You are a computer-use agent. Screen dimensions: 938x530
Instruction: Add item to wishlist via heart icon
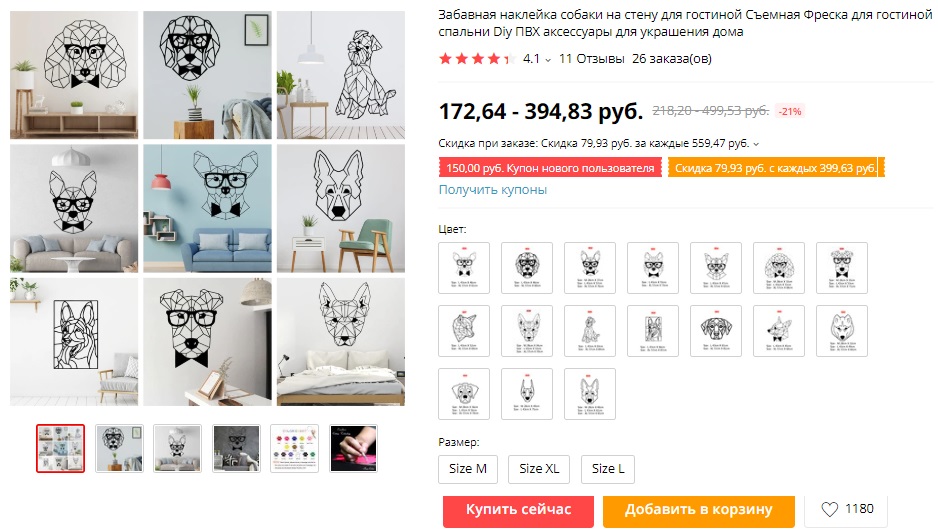tap(830, 509)
